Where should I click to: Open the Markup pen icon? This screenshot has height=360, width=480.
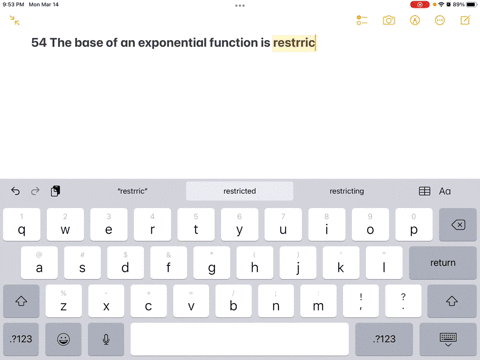(x=415, y=20)
